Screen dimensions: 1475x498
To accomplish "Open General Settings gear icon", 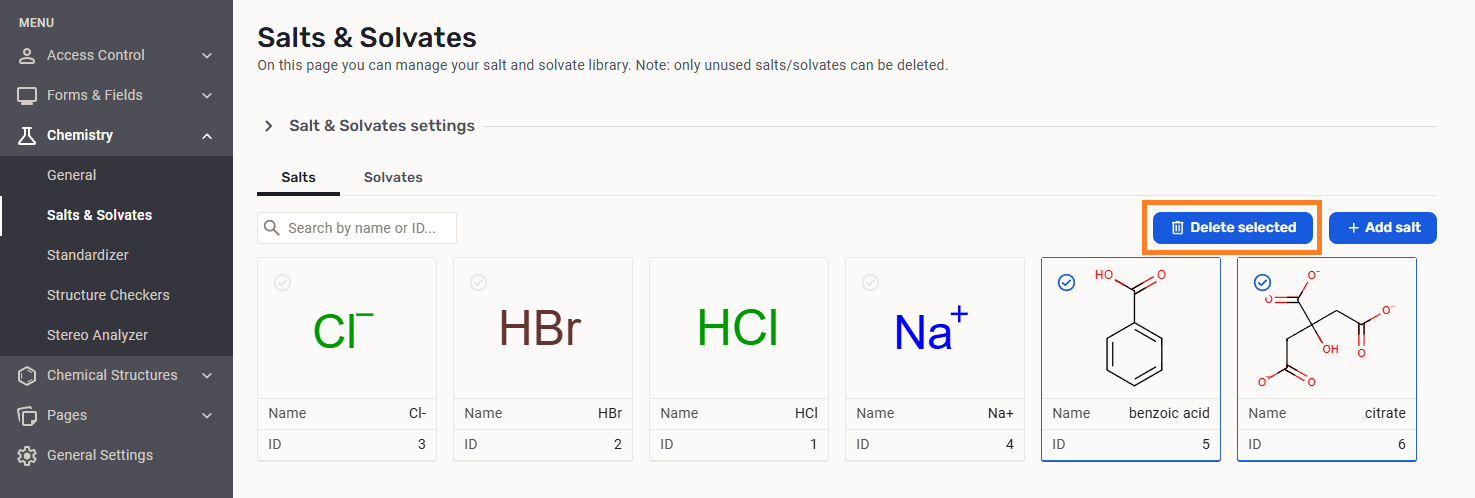I will 27,455.
